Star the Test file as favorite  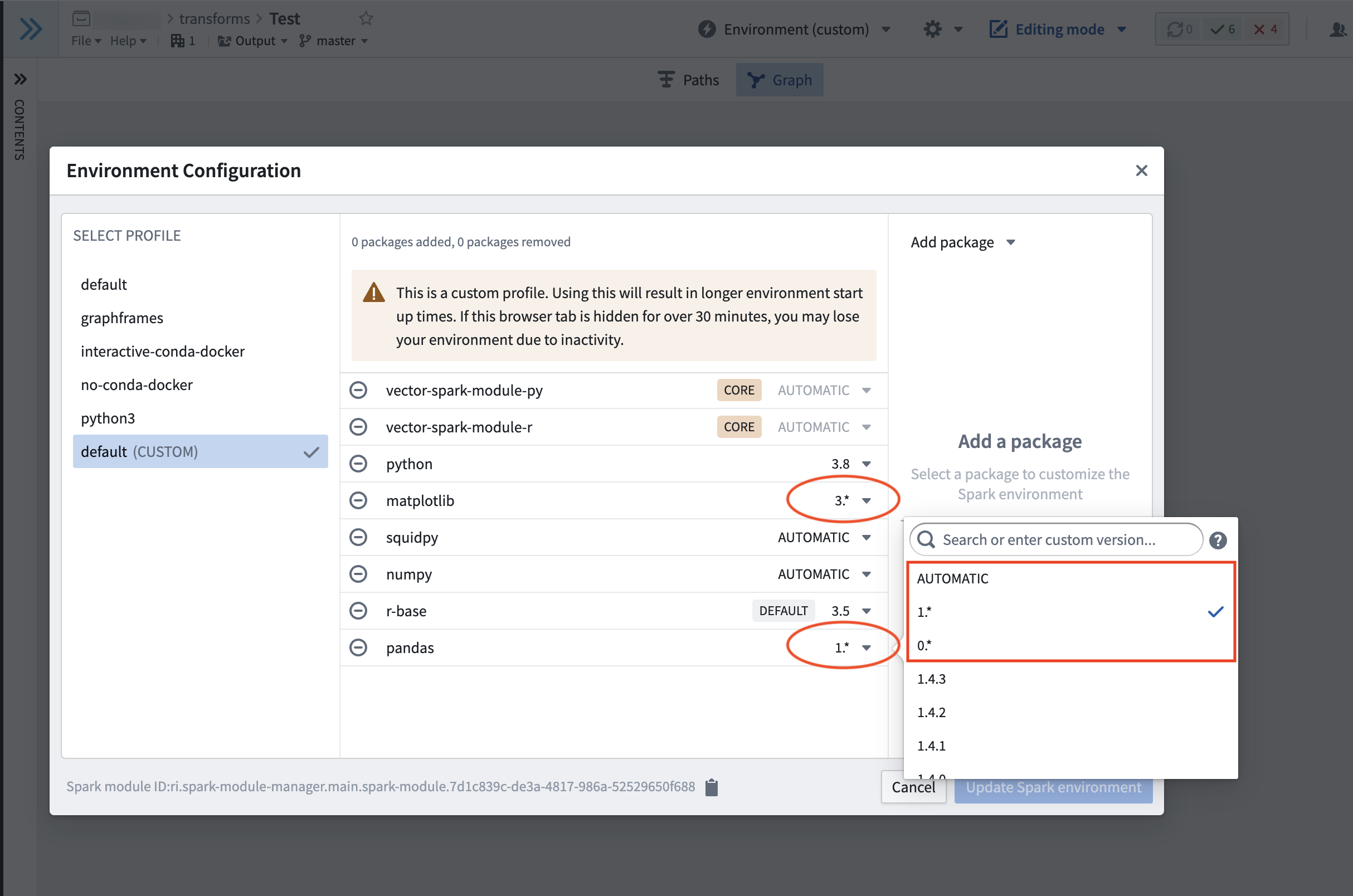click(366, 18)
